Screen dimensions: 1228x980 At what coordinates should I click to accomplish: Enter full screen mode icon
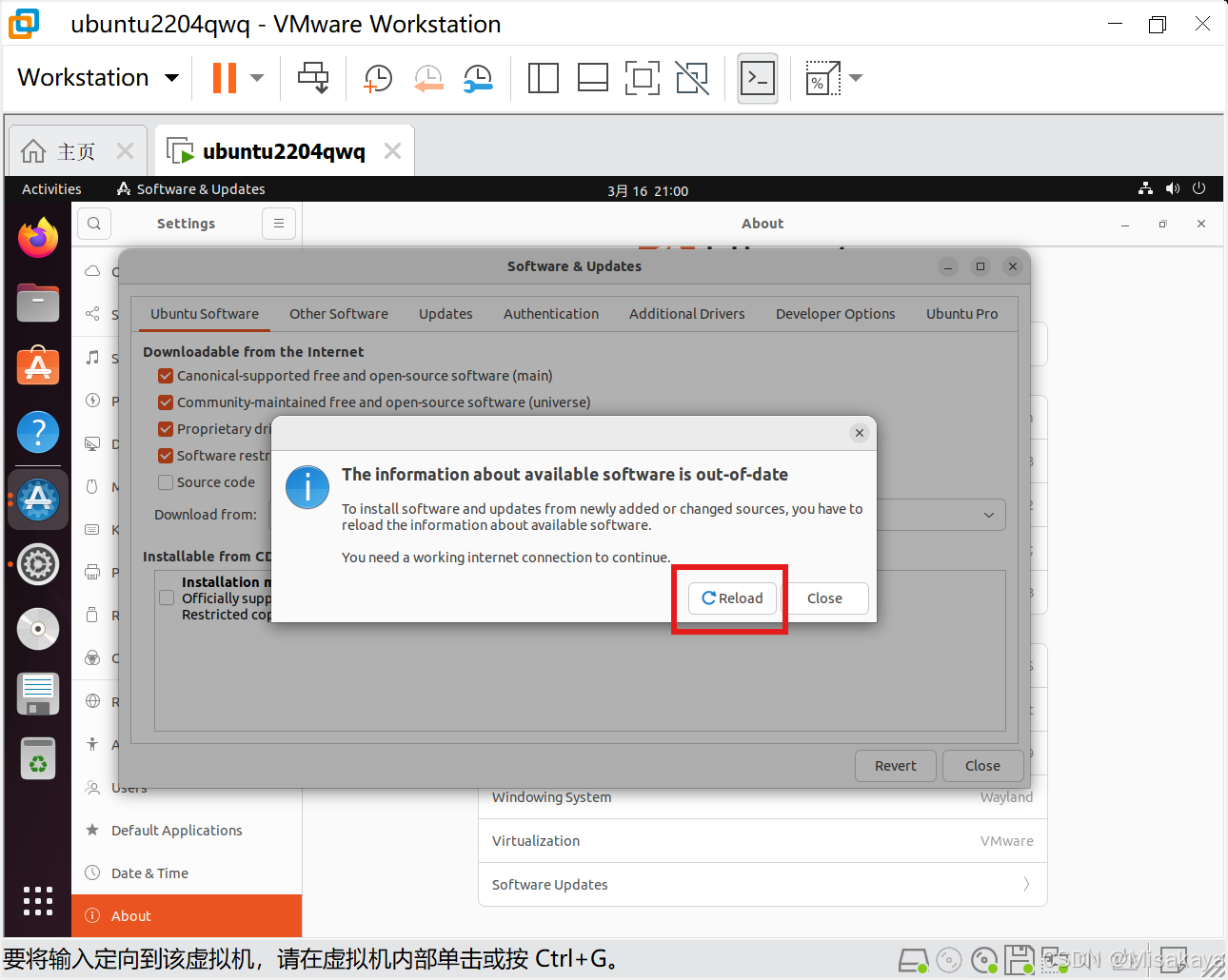click(643, 78)
